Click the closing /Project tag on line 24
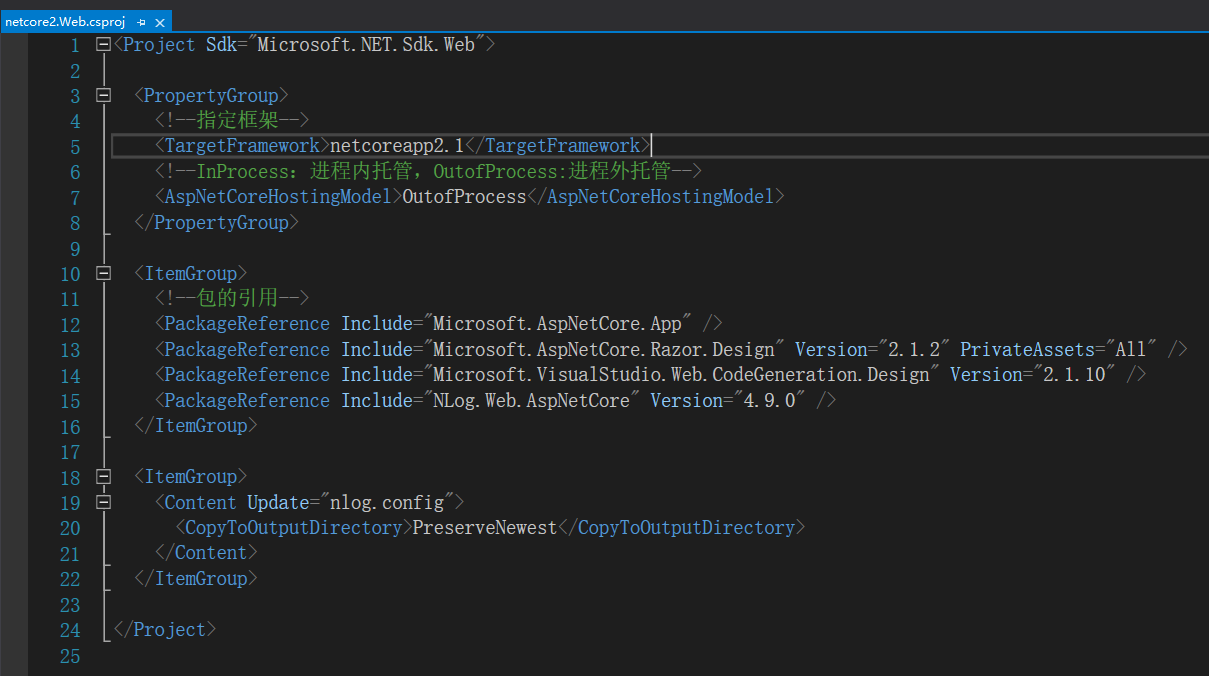The height and width of the screenshot is (676, 1209). coord(165,630)
